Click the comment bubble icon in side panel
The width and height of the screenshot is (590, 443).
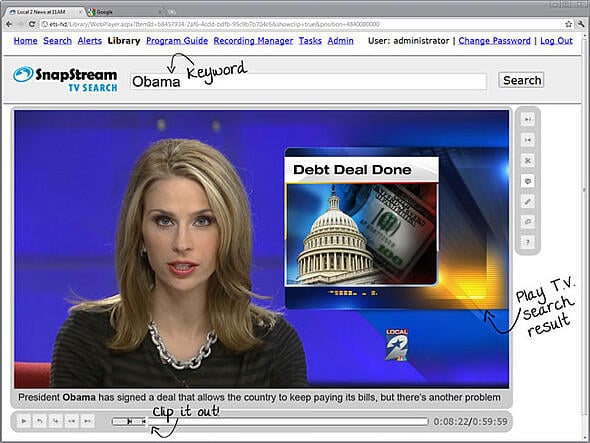pos(528,222)
